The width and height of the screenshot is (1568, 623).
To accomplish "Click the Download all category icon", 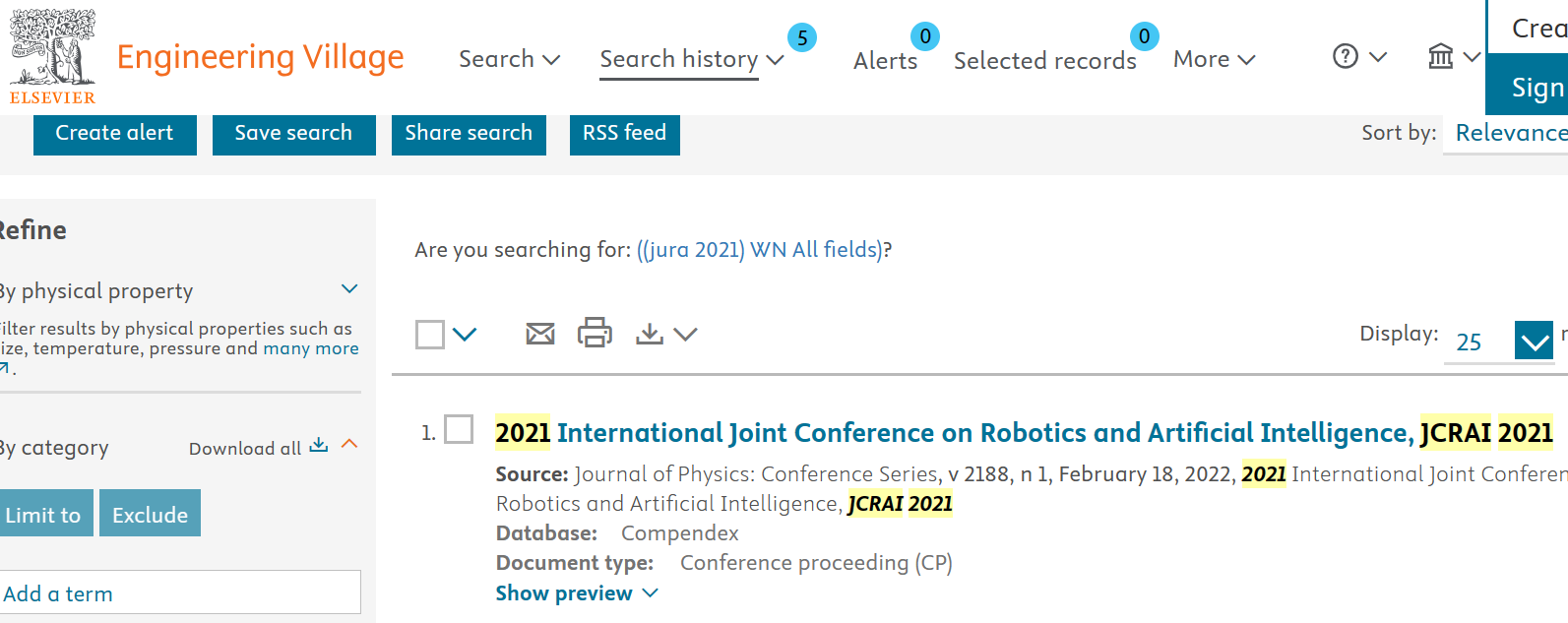I will 318,445.
